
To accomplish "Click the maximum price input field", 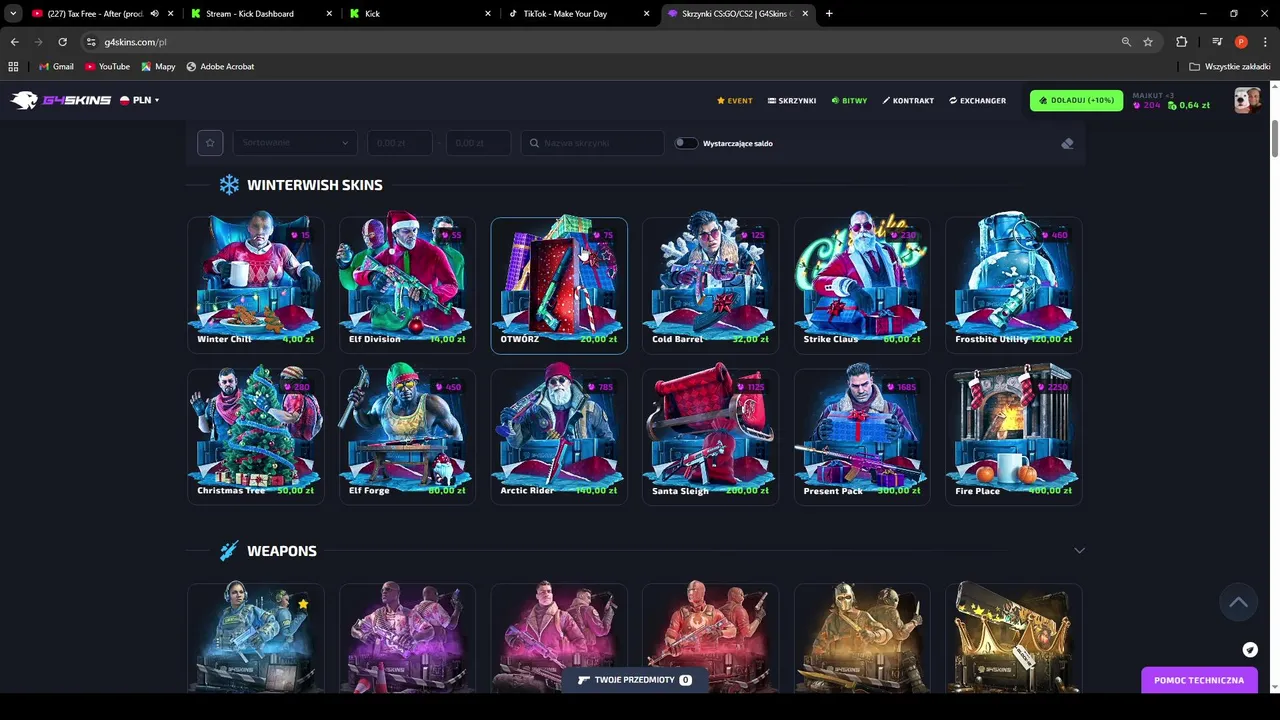I will tap(478, 143).
